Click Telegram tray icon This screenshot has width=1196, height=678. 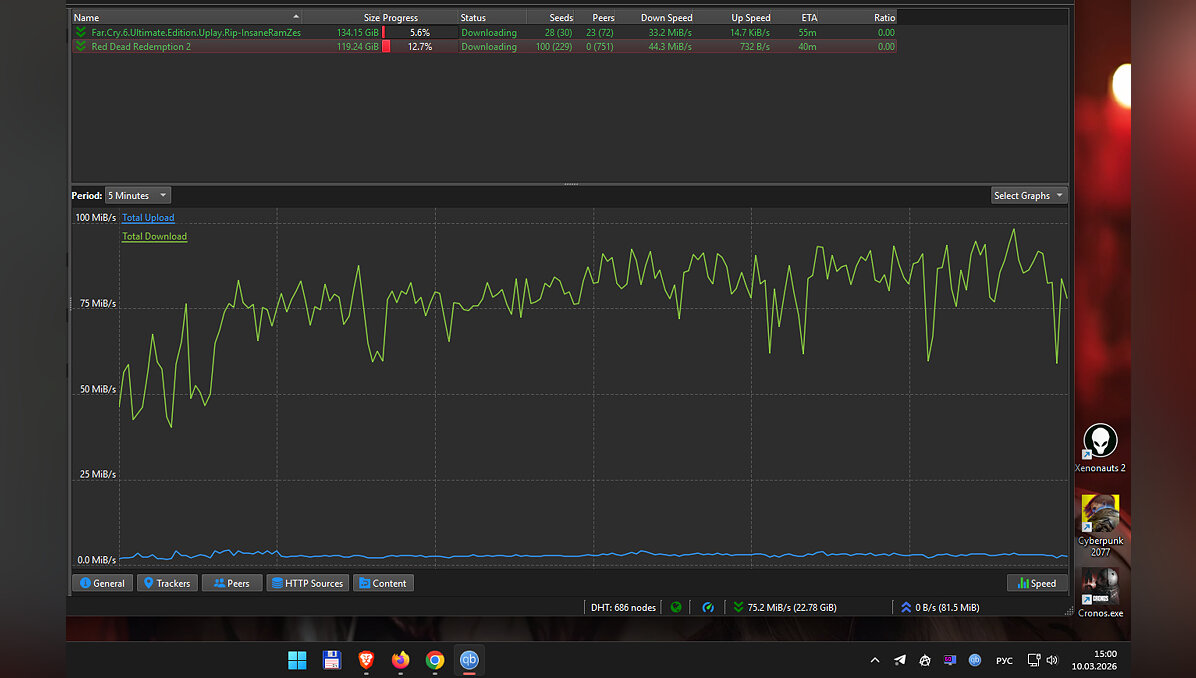pos(900,660)
